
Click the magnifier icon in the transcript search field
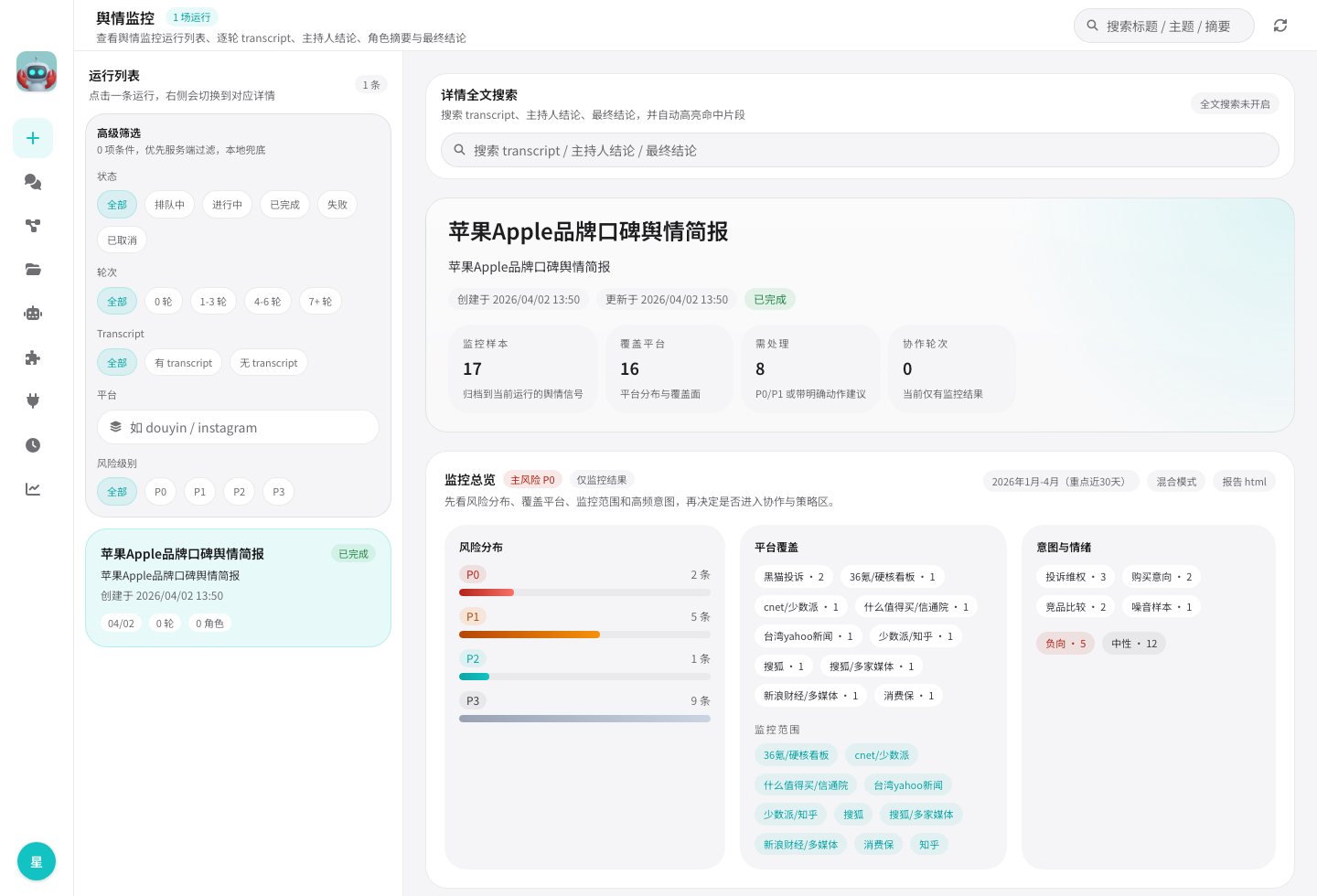point(459,150)
